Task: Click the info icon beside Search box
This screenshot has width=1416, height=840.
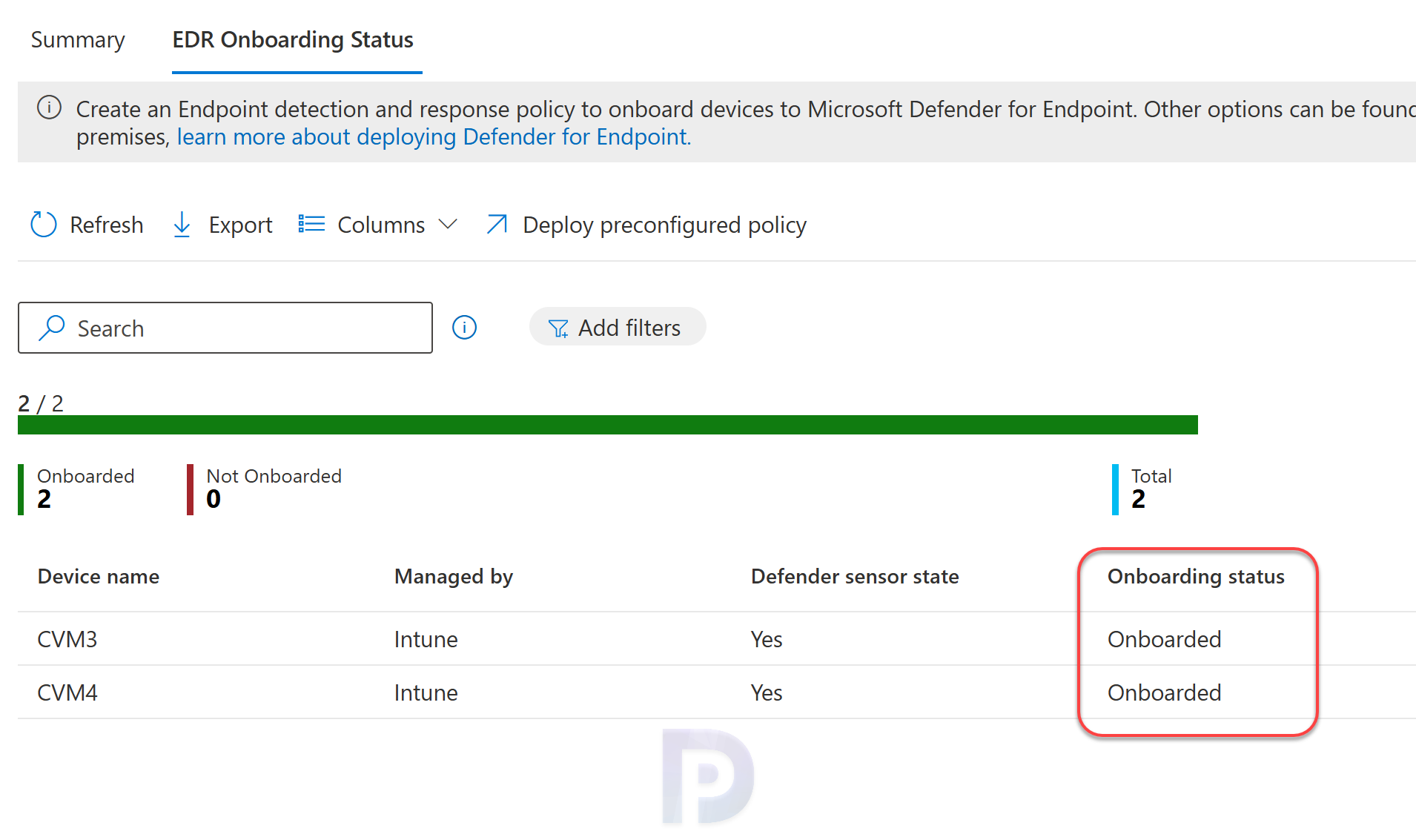Action: coord(464,327)
